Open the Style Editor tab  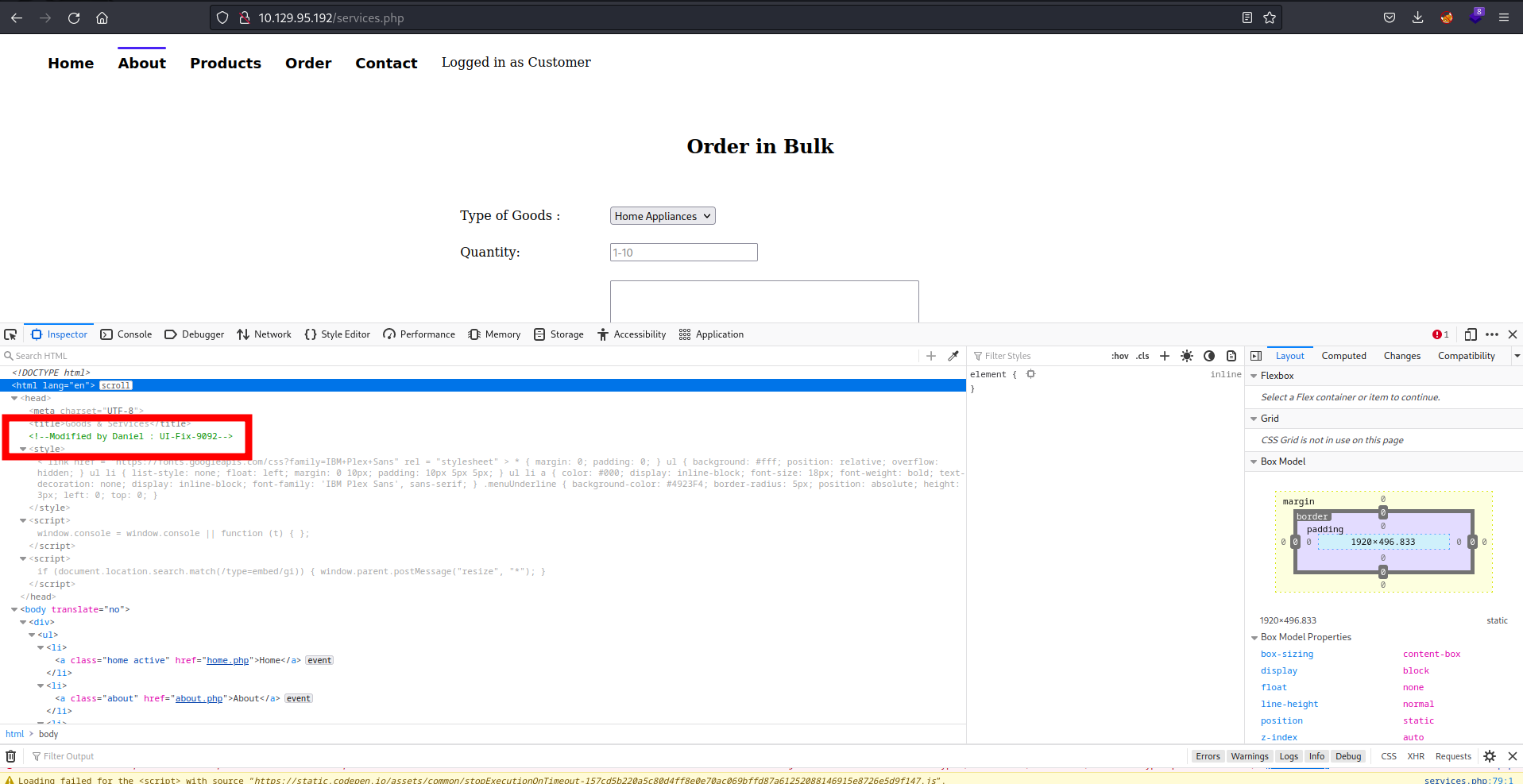click(x=338, y=334)
